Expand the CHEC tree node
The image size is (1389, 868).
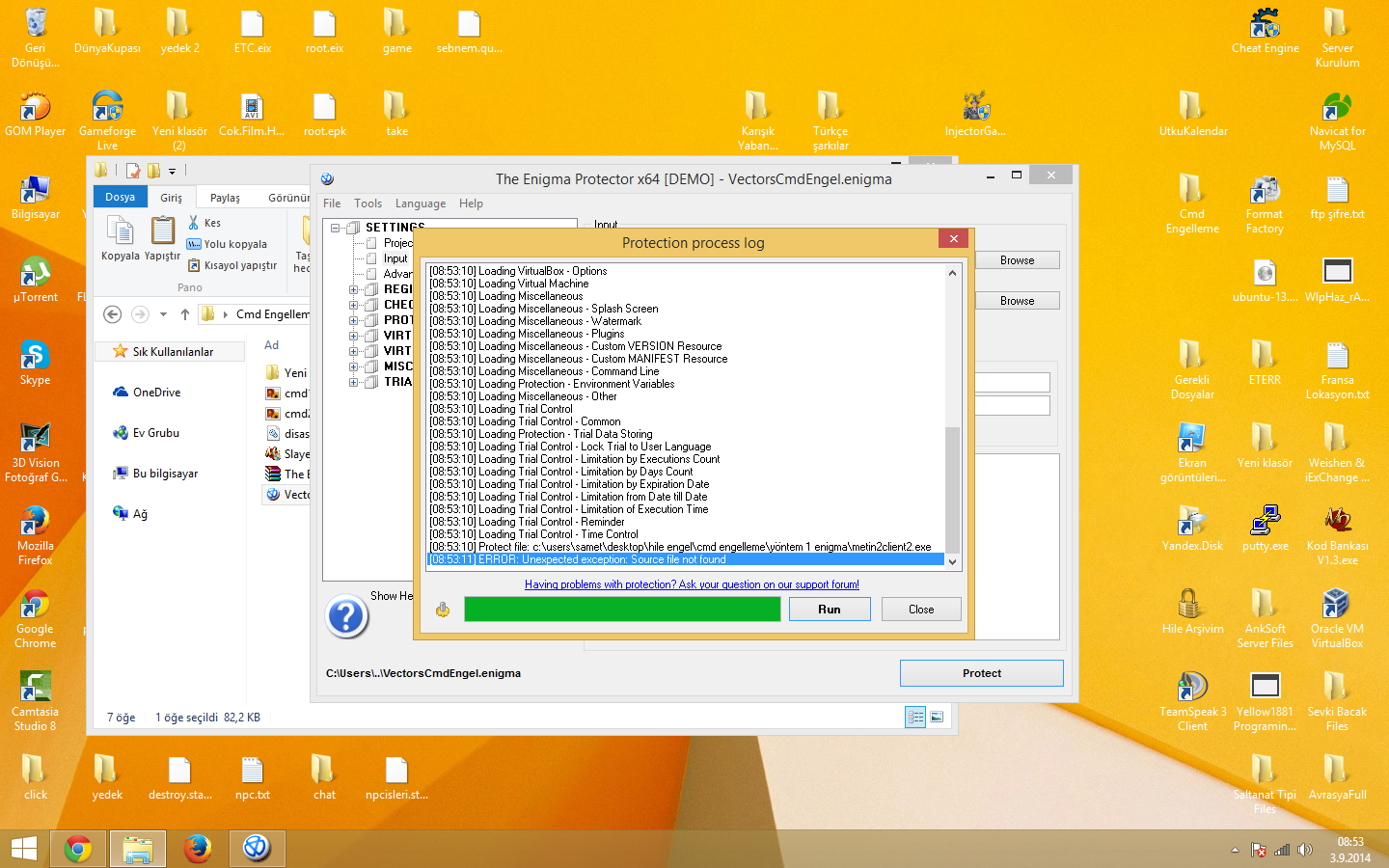point(354,305)
